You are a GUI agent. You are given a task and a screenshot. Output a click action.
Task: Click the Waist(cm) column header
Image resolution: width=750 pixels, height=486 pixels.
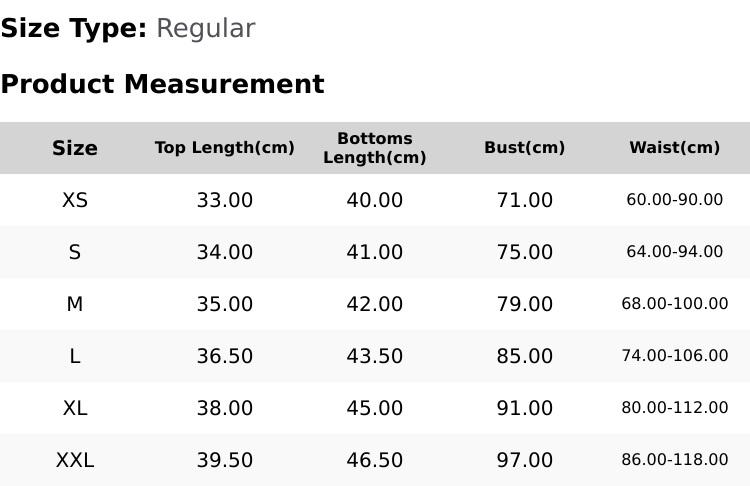pyautogui.click(x=674, y=148)
